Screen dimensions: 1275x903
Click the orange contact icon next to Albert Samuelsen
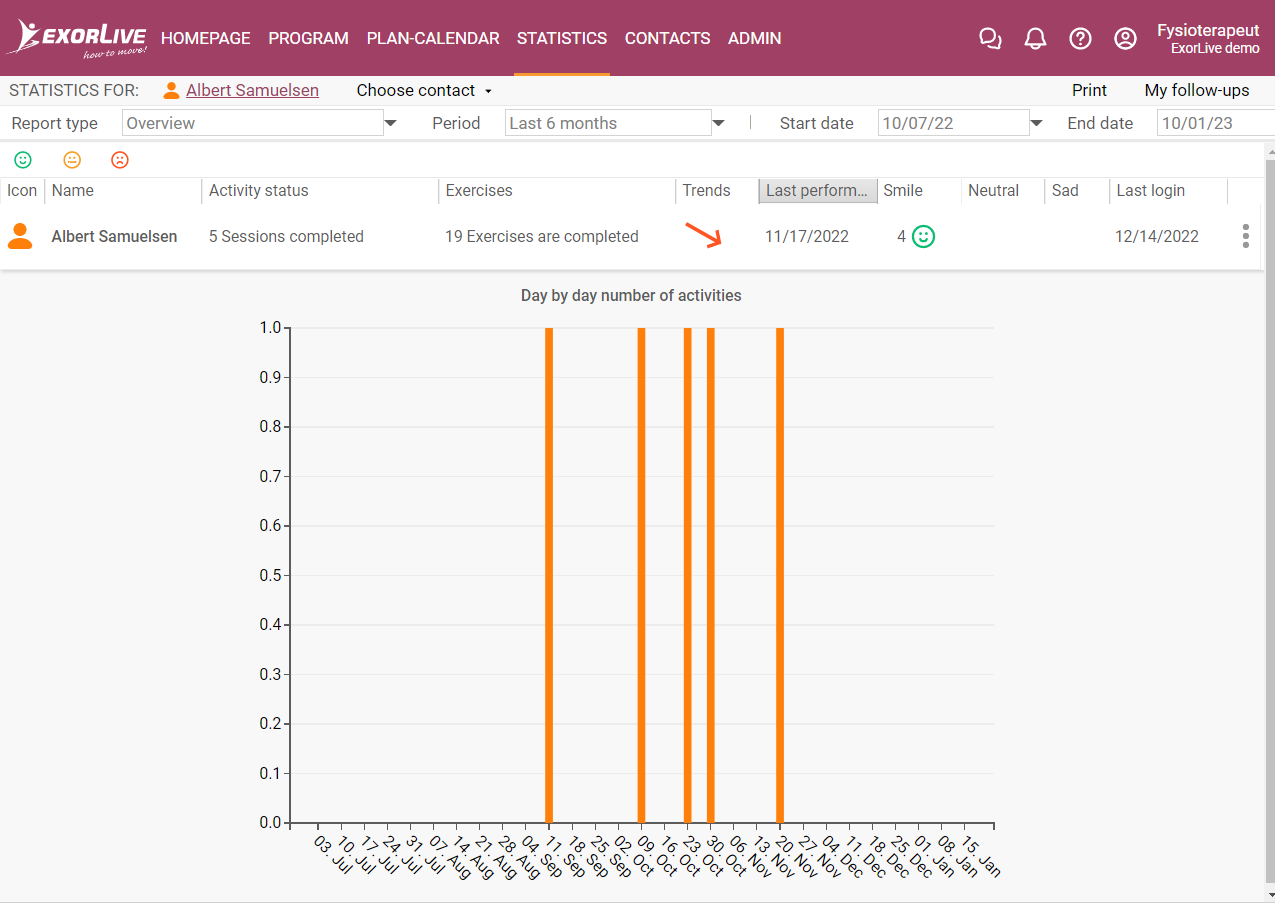(20, 236)
